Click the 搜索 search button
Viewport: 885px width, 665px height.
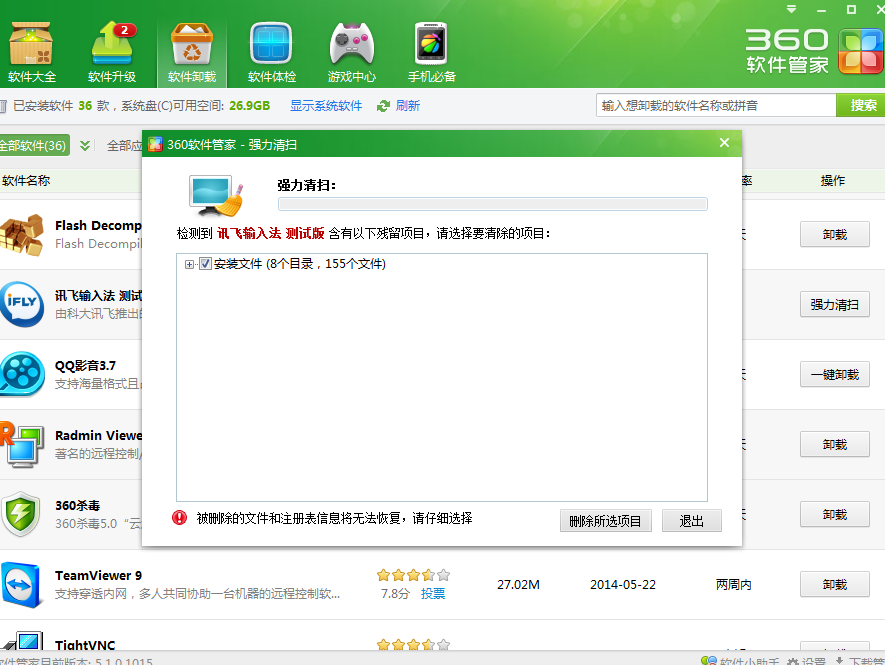861,105
